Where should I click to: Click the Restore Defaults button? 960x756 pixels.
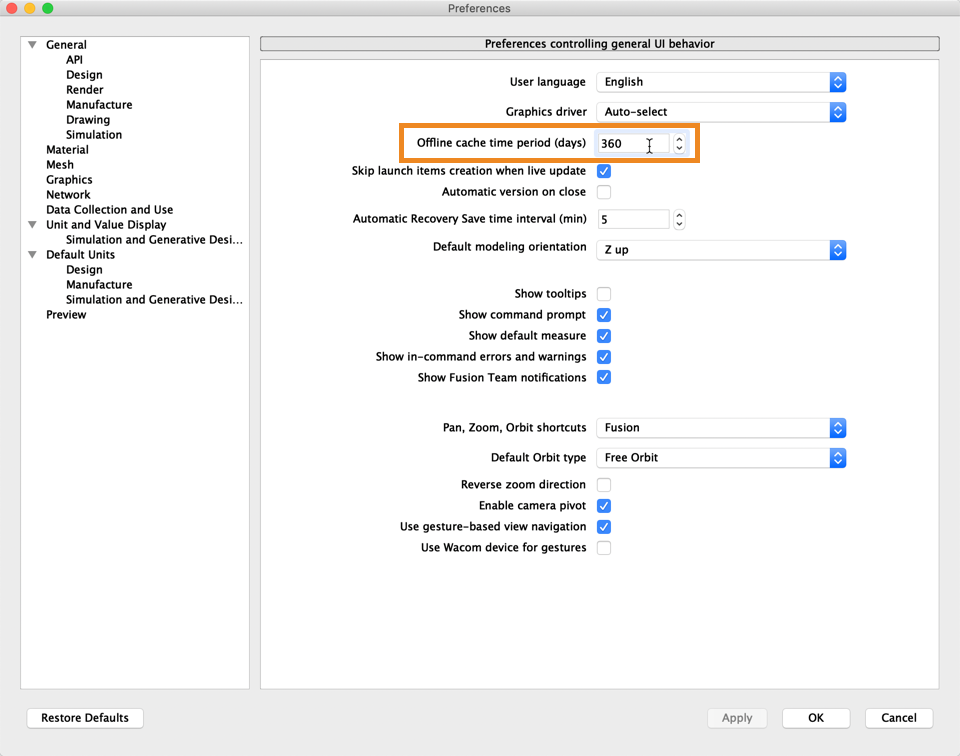click(x=84, y=718)
